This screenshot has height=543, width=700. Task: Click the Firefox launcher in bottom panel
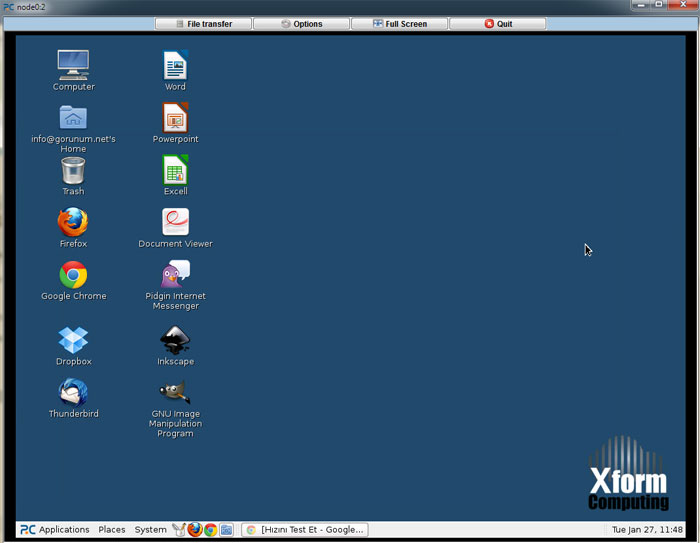pyautogui.click(x=195, y=530)
